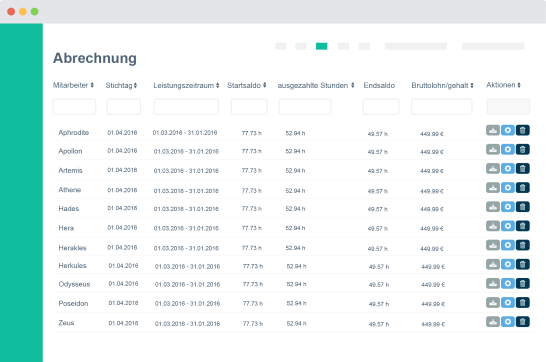
Task: Focus the Mitarbeiter filter field
Action: coord(74,107)
